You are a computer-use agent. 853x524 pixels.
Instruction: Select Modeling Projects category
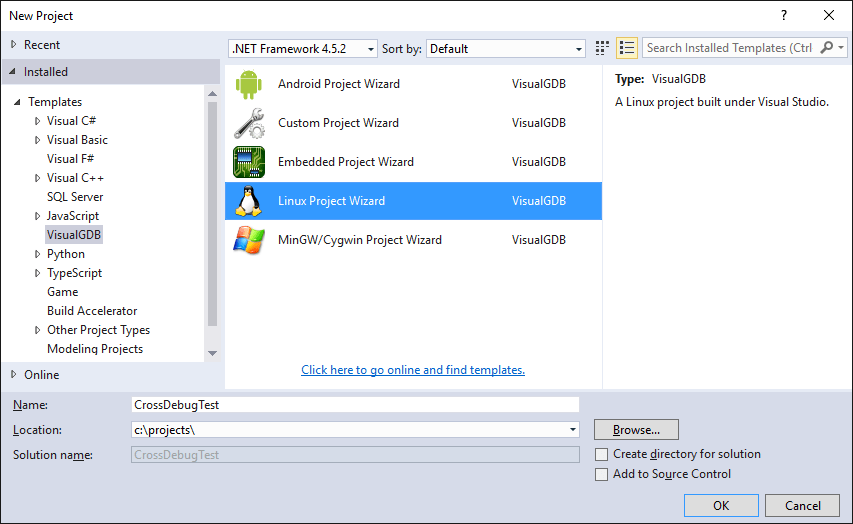[95, 349]
